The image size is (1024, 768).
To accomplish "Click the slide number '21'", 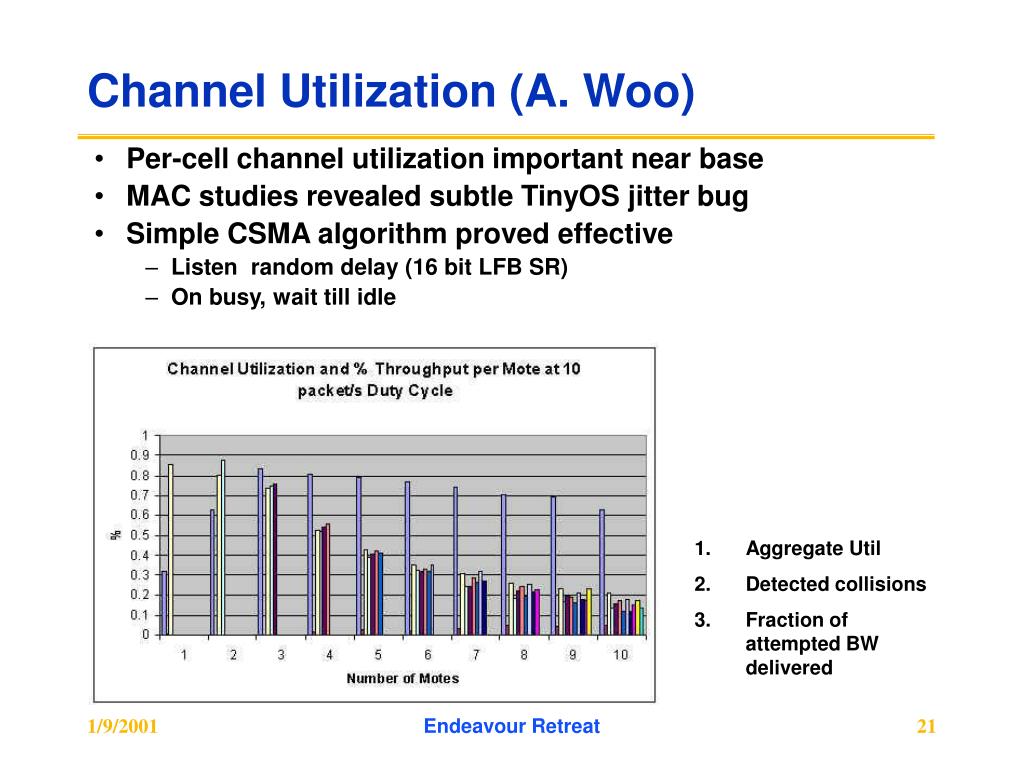I will pyautogui.click(x=926, y=726).
